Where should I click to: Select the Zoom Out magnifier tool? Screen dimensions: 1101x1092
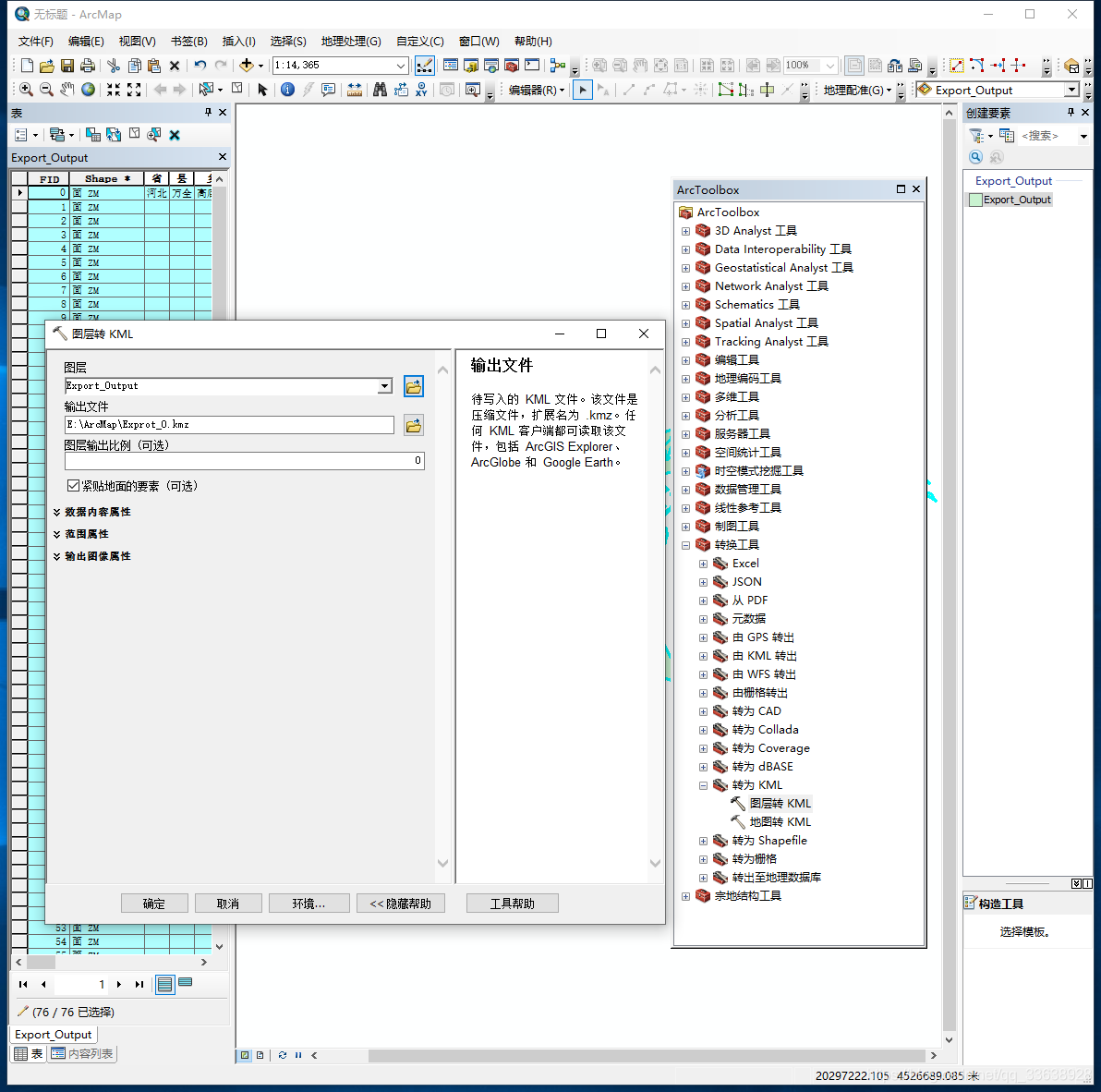point(46,90)
